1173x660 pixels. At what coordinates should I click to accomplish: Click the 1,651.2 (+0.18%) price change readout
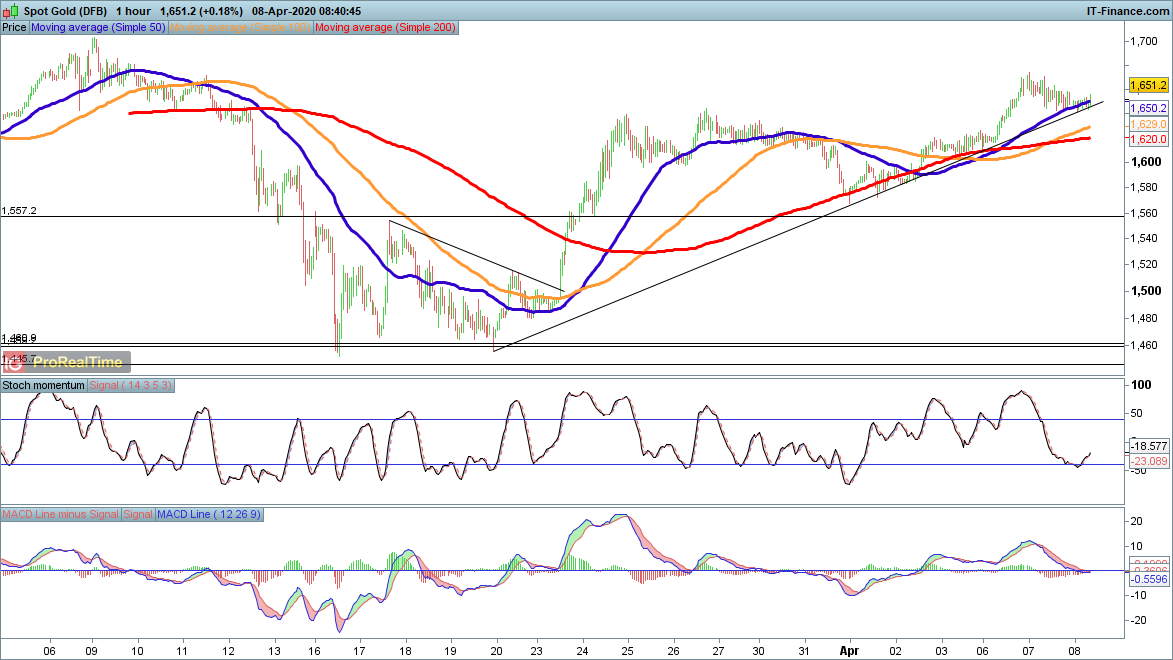(201, 11)
